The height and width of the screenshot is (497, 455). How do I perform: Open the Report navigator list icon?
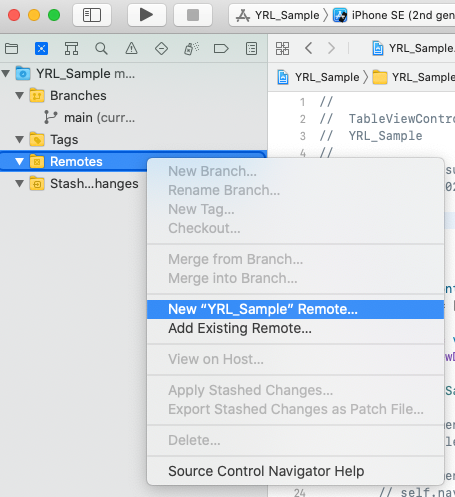(x=251, y=49)
